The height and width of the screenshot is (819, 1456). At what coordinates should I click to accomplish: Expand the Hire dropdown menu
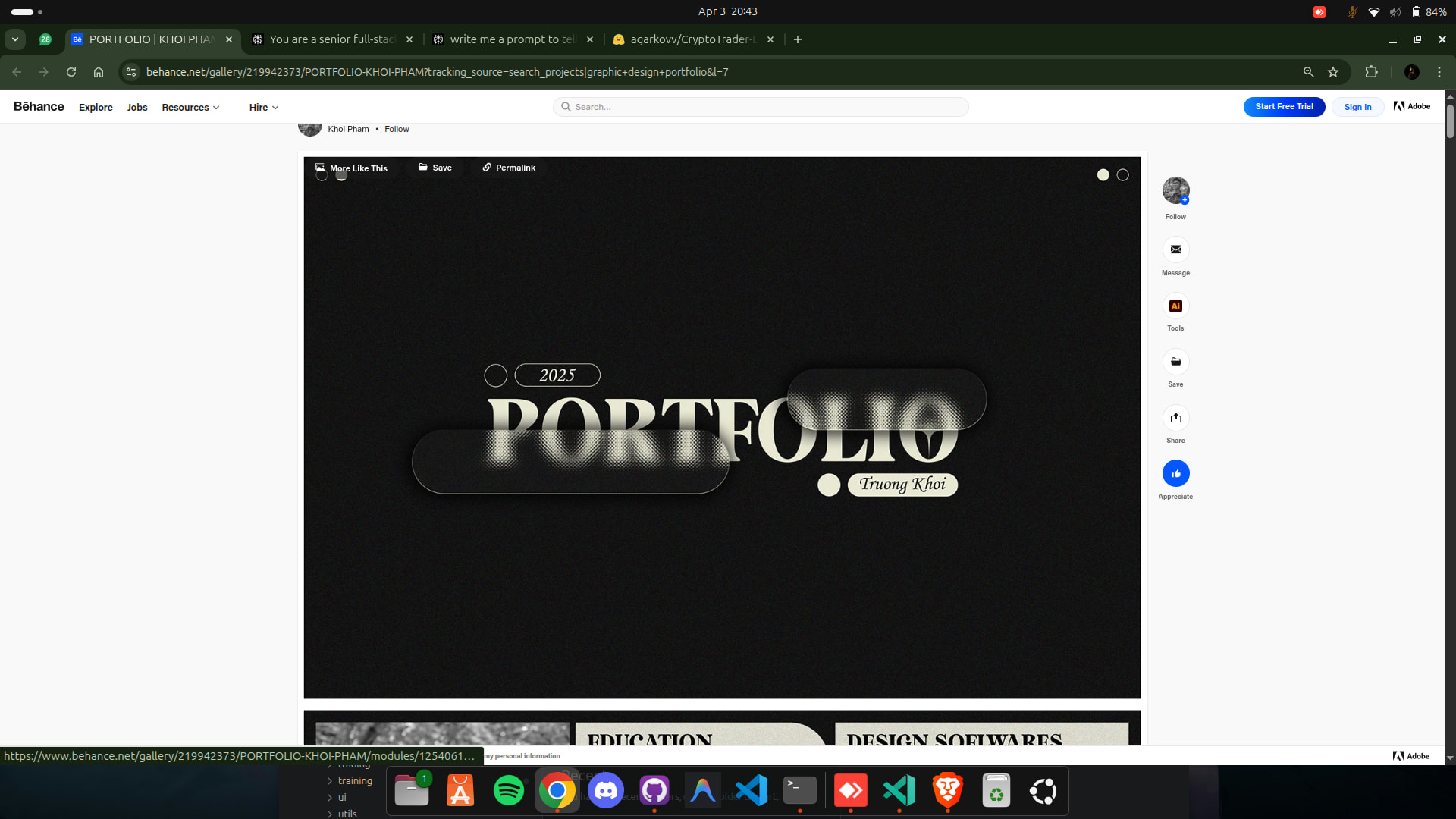(263, 107)
